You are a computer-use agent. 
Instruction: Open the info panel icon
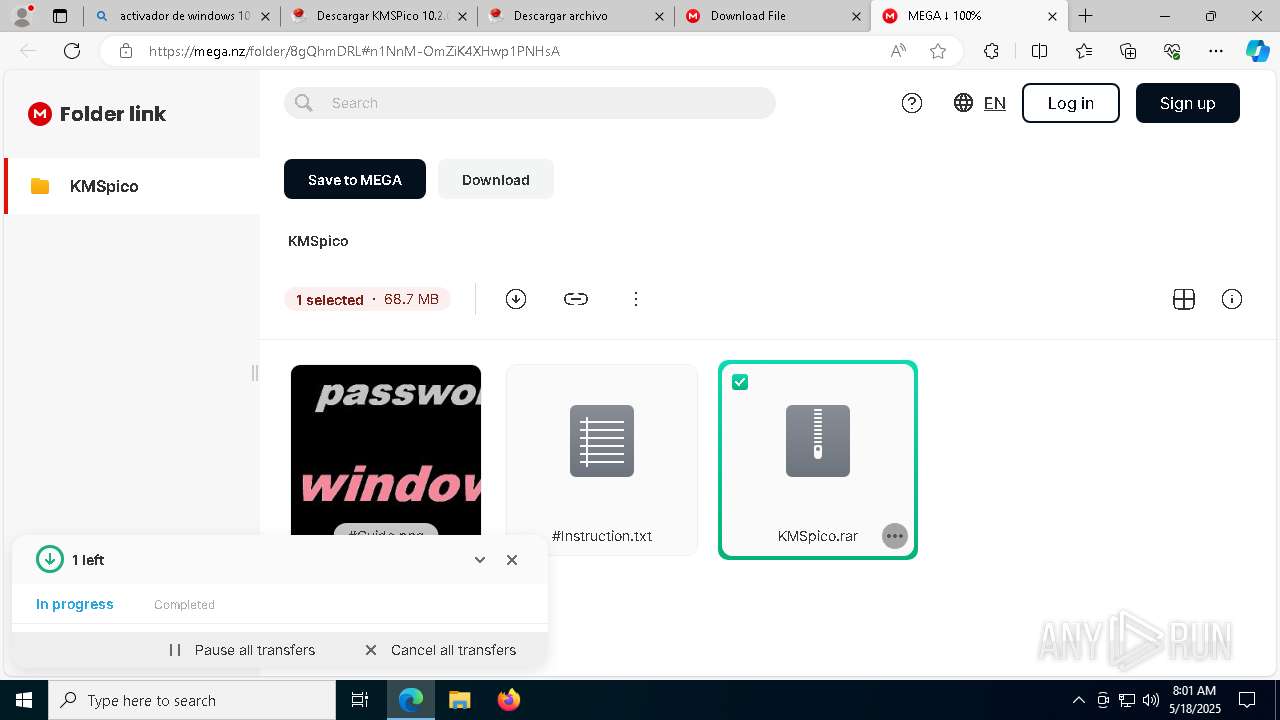tap(1232, 299)
